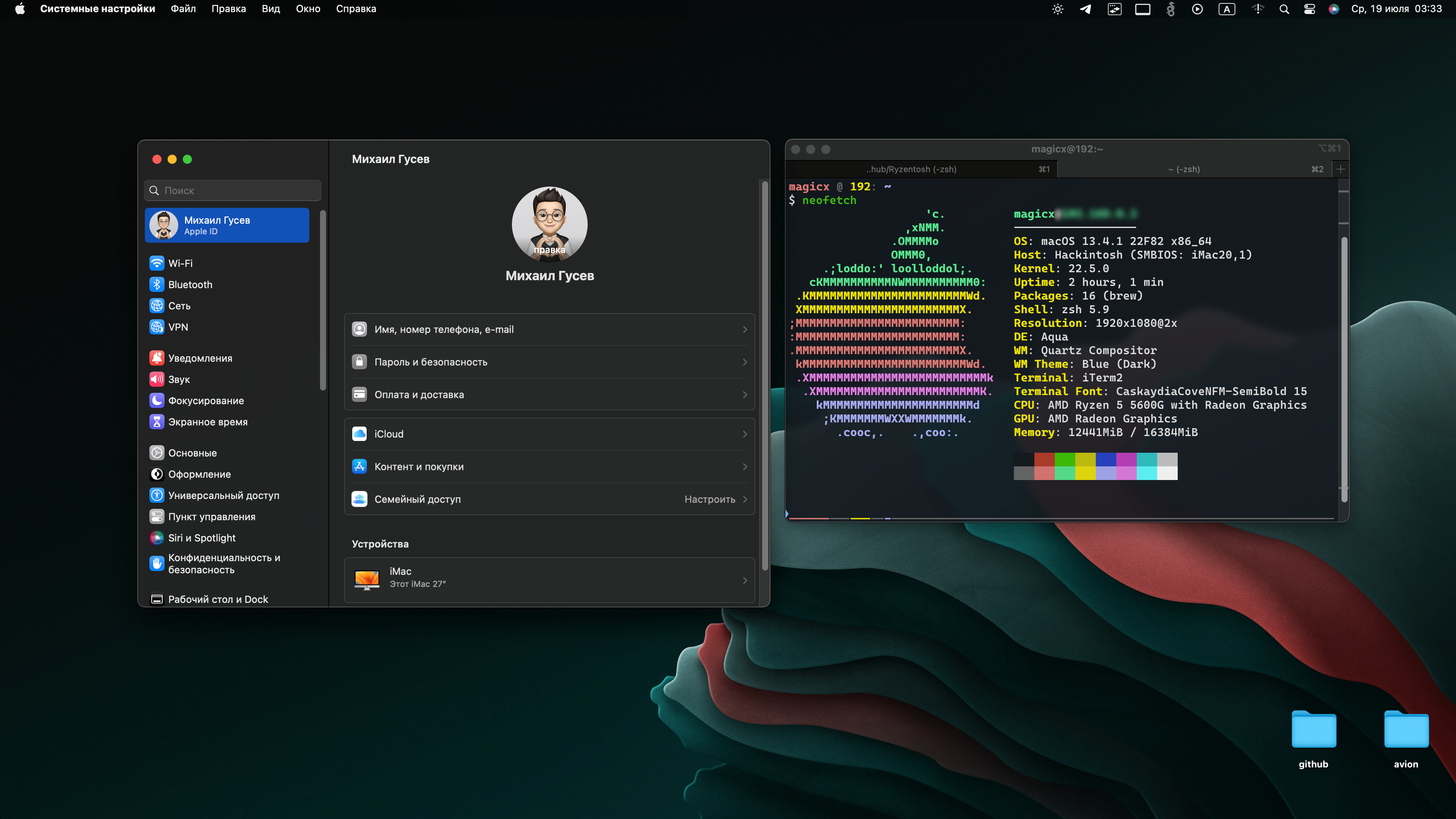Open the Вид menu
The height and width of the screenshot is (819, 1456).
pyautogui.click(x=271, y=9)
